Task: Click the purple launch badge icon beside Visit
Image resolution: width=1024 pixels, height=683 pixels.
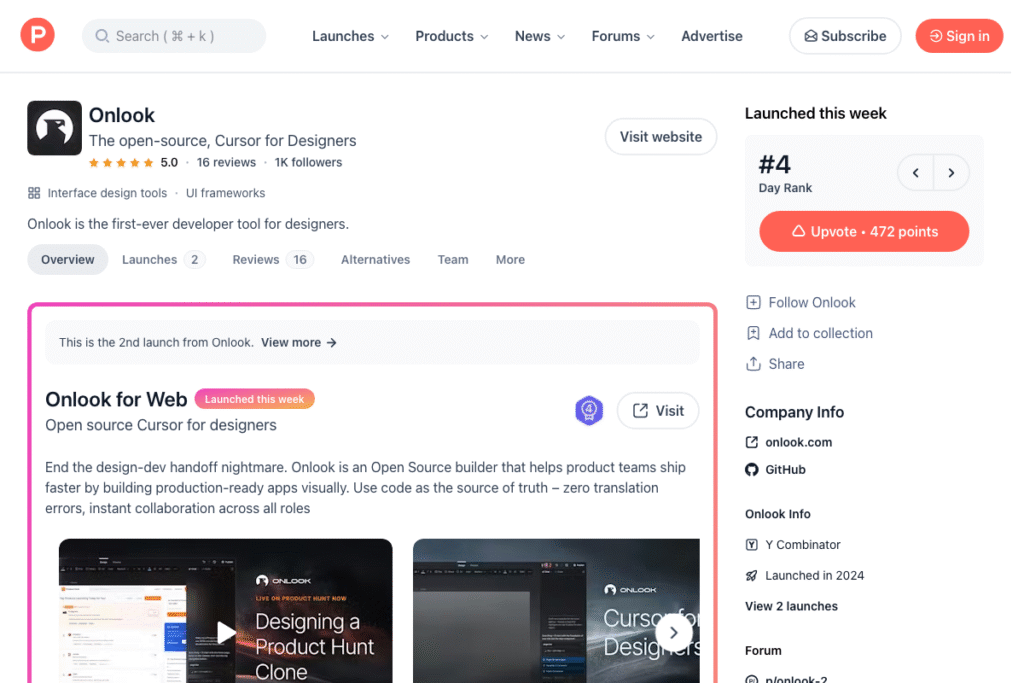Action: tap(589, 410)
